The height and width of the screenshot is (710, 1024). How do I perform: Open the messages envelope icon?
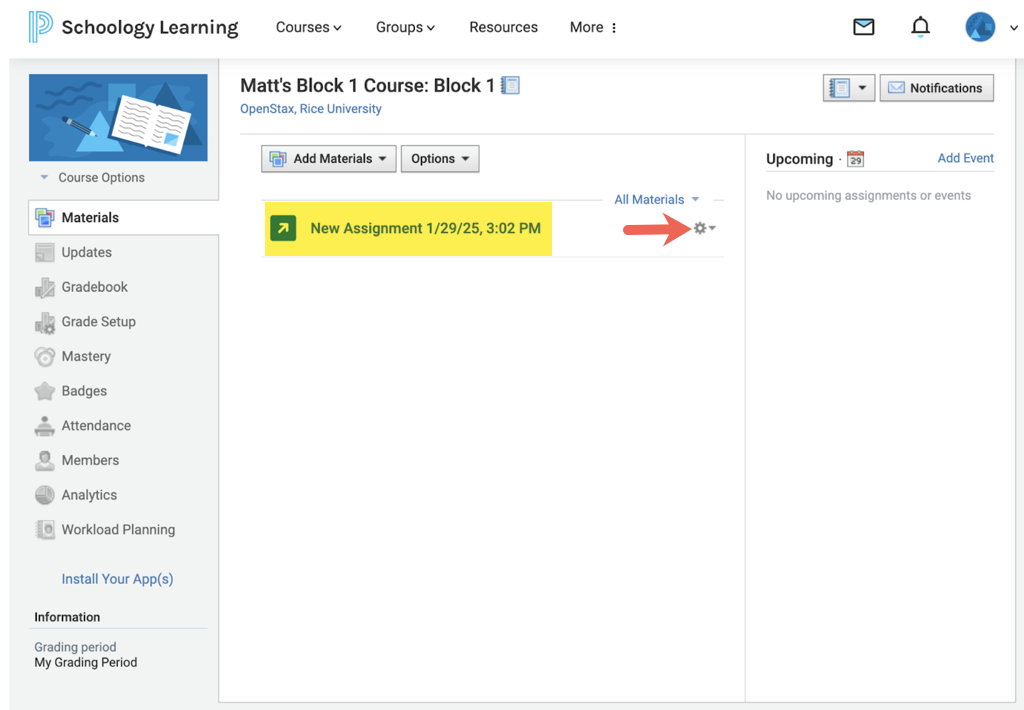pos(863,26)
